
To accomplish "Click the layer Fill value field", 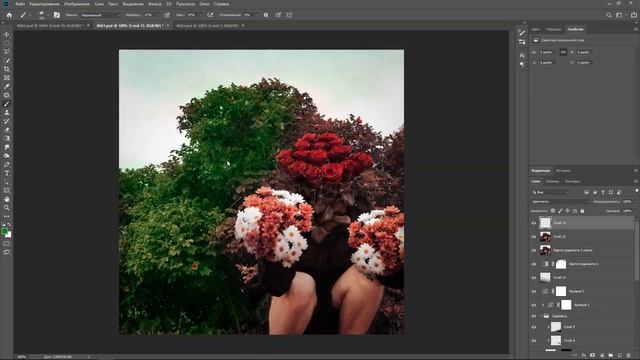I will coord(627,211).
